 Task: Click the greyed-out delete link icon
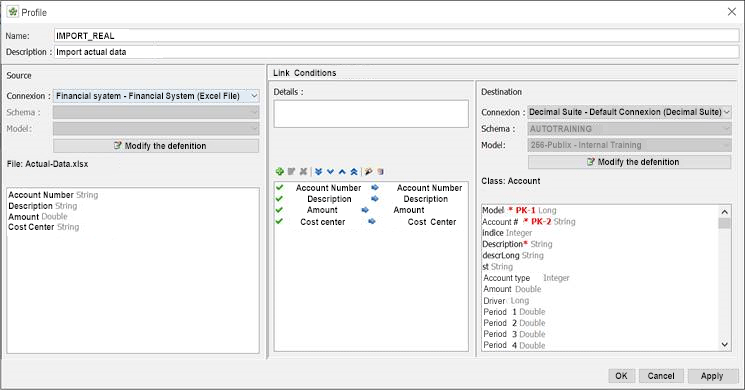point(303,171)
